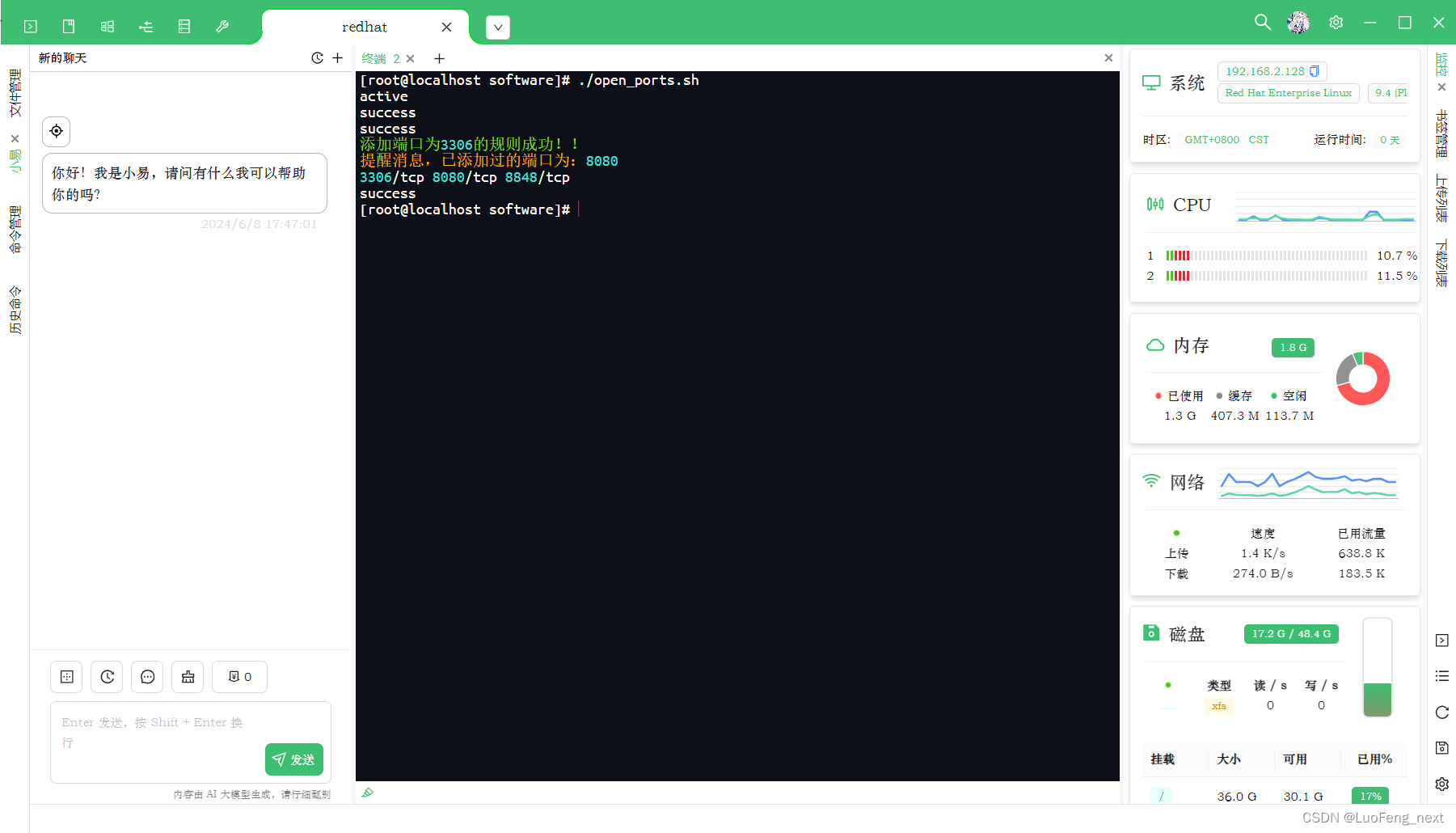Click the save disk icon in right sidebar
This screenshot has width=1456, height=833.
[x=1442, y=748]
